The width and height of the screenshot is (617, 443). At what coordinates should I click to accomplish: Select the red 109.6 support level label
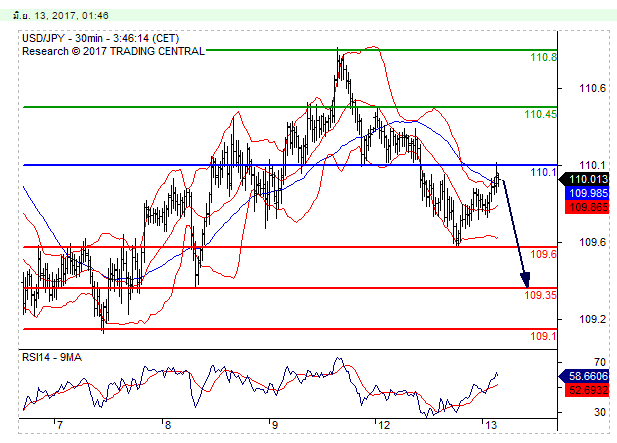click(x=543, y=255)
